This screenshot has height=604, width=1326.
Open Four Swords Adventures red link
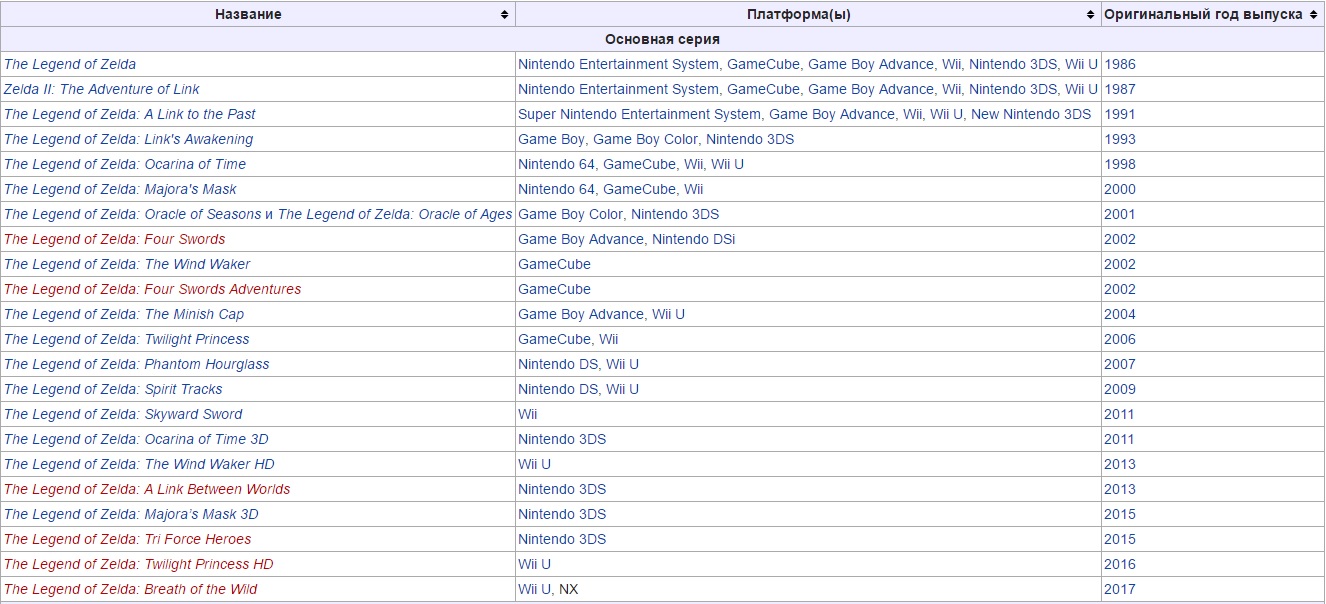coord(152,289)
